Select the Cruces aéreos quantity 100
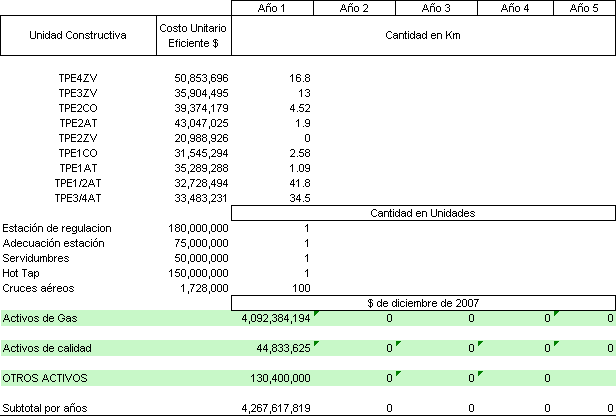The image size is (616, 416). click(301, 288)
